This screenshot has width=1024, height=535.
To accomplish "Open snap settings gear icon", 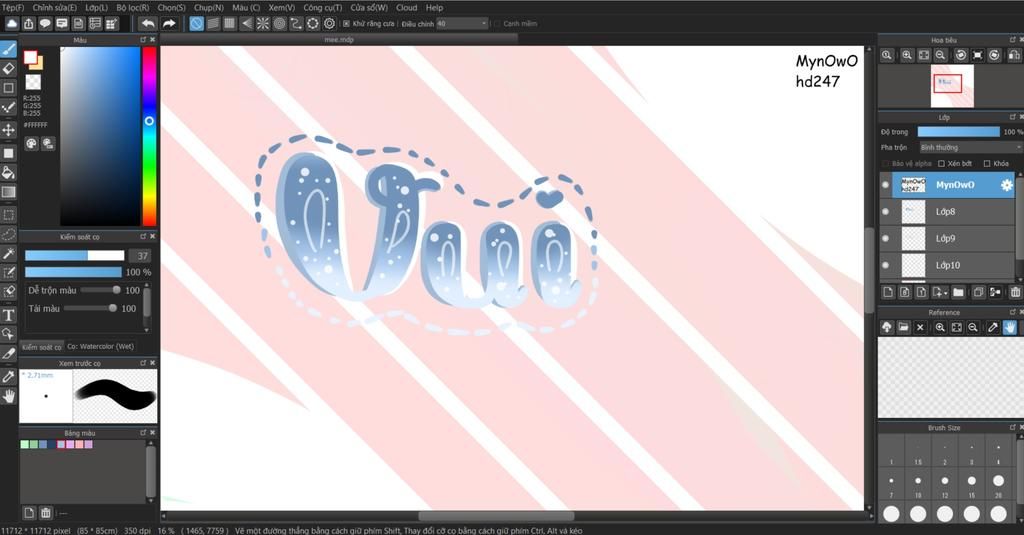I will tap(329, 24).
